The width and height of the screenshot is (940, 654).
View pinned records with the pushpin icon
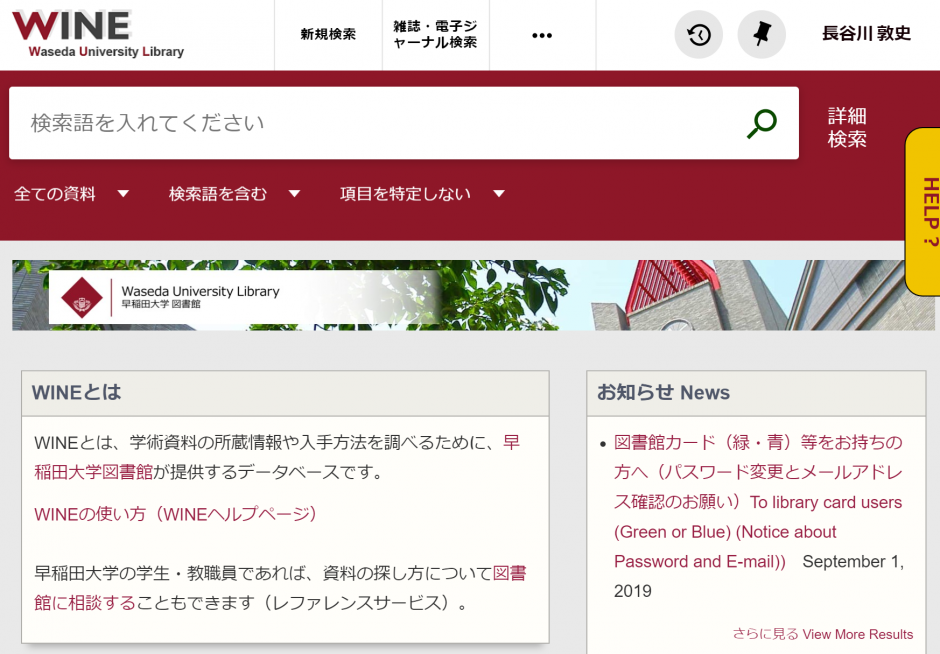(761, 34)
